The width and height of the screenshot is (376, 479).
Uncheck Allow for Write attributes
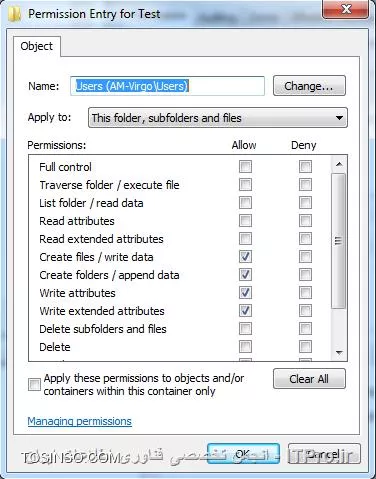click(x=245, y=293)
